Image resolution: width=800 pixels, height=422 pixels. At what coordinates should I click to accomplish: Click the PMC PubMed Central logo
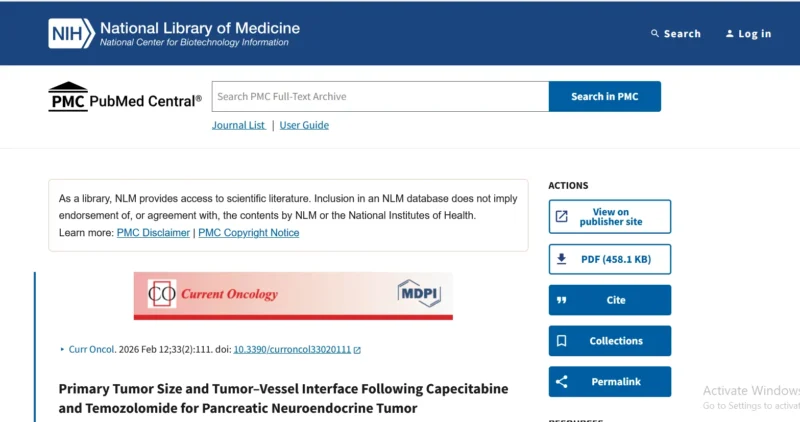tap(124, 97)
